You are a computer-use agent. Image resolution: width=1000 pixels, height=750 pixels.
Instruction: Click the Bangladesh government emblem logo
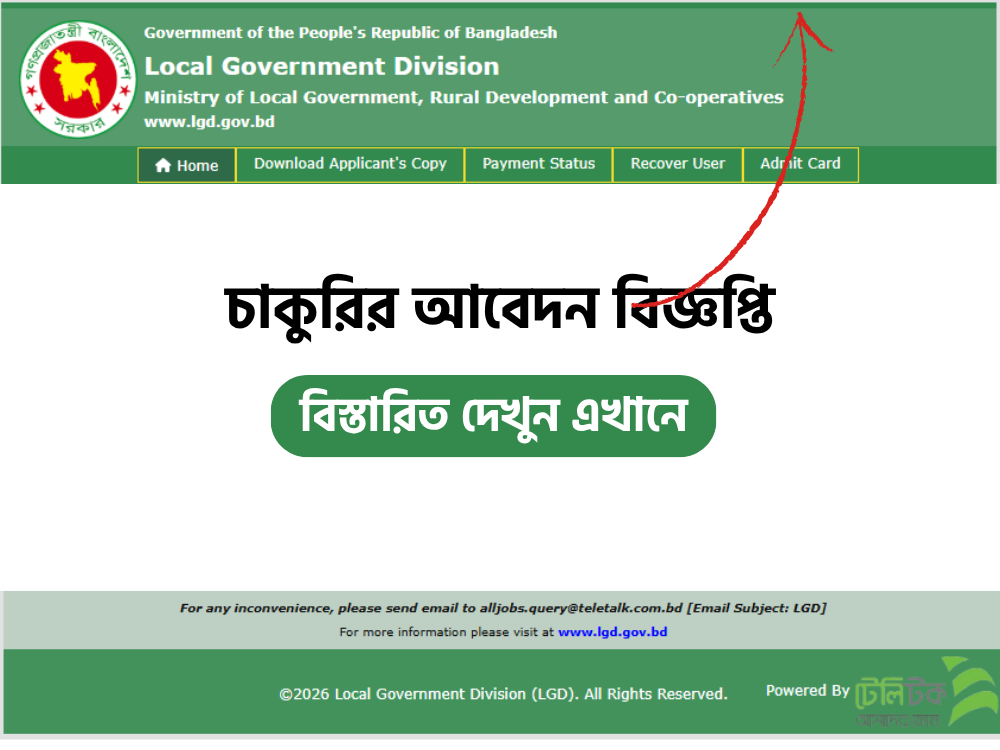(78, 80)
